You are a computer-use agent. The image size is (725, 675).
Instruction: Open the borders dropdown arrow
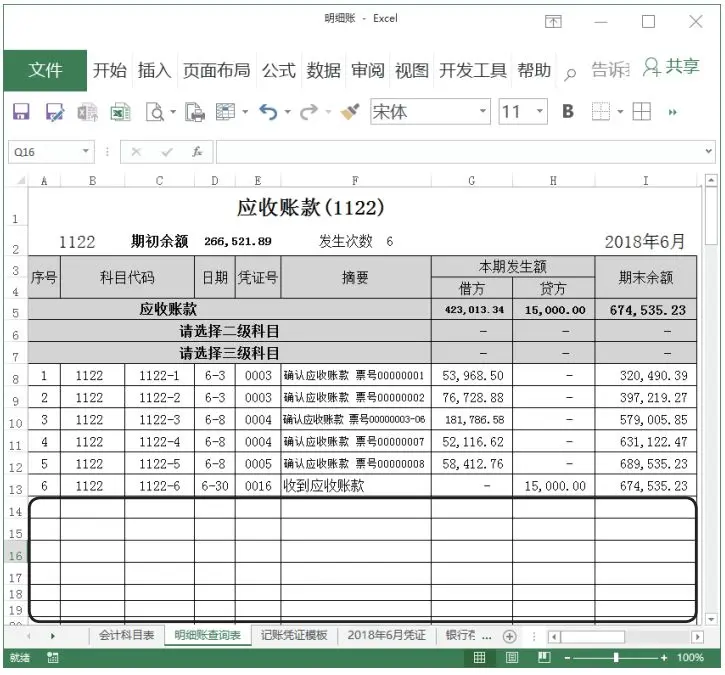click(620, 112)
